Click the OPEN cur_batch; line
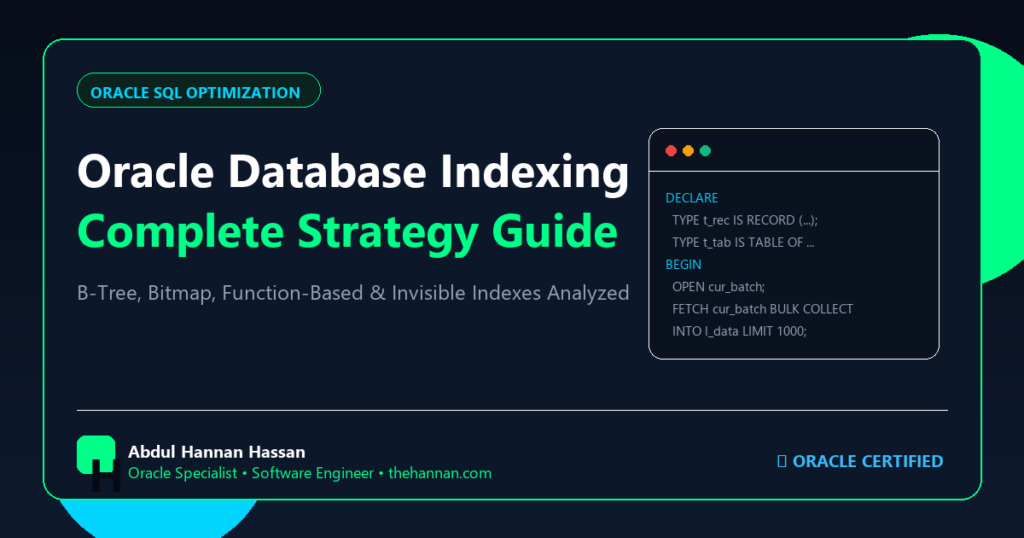The width and height of the screenshot is (1024, 538). [x=718, y=287]
